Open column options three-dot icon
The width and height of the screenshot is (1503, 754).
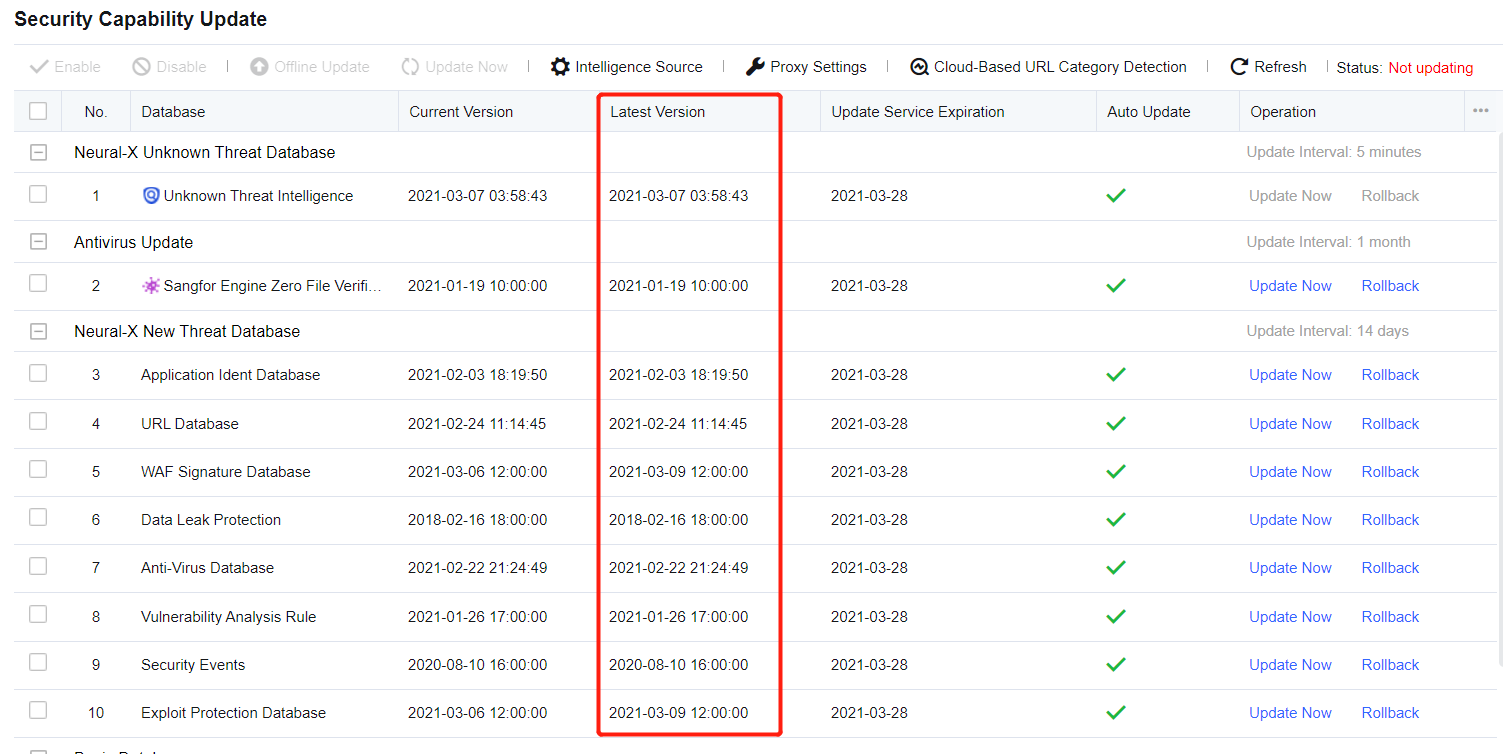(x=1481, y=111)
